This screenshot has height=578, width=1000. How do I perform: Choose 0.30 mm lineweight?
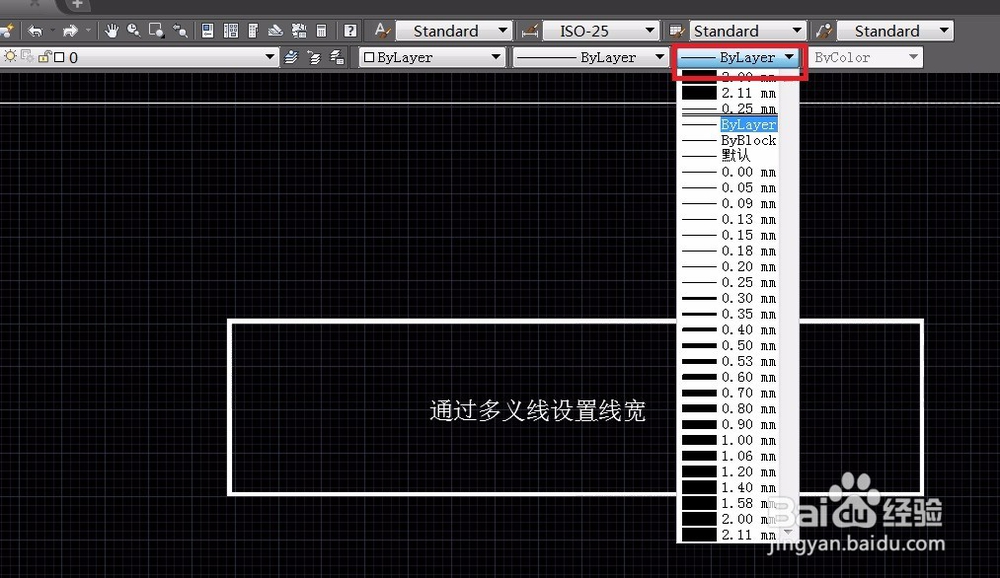pos(730,299)
